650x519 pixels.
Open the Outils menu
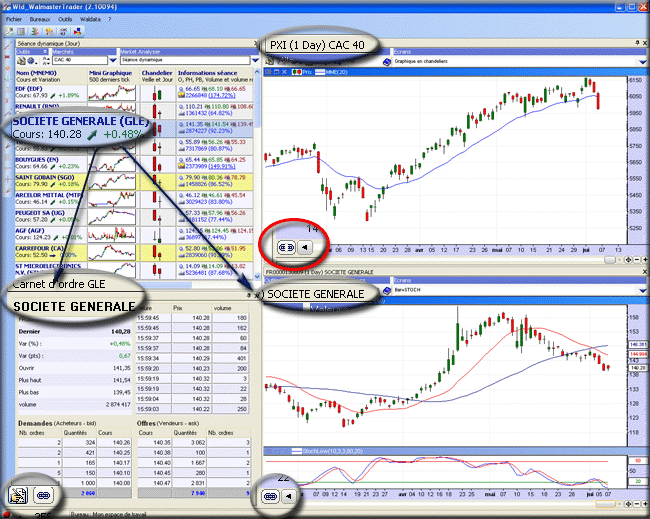click(x=65, y=19)
